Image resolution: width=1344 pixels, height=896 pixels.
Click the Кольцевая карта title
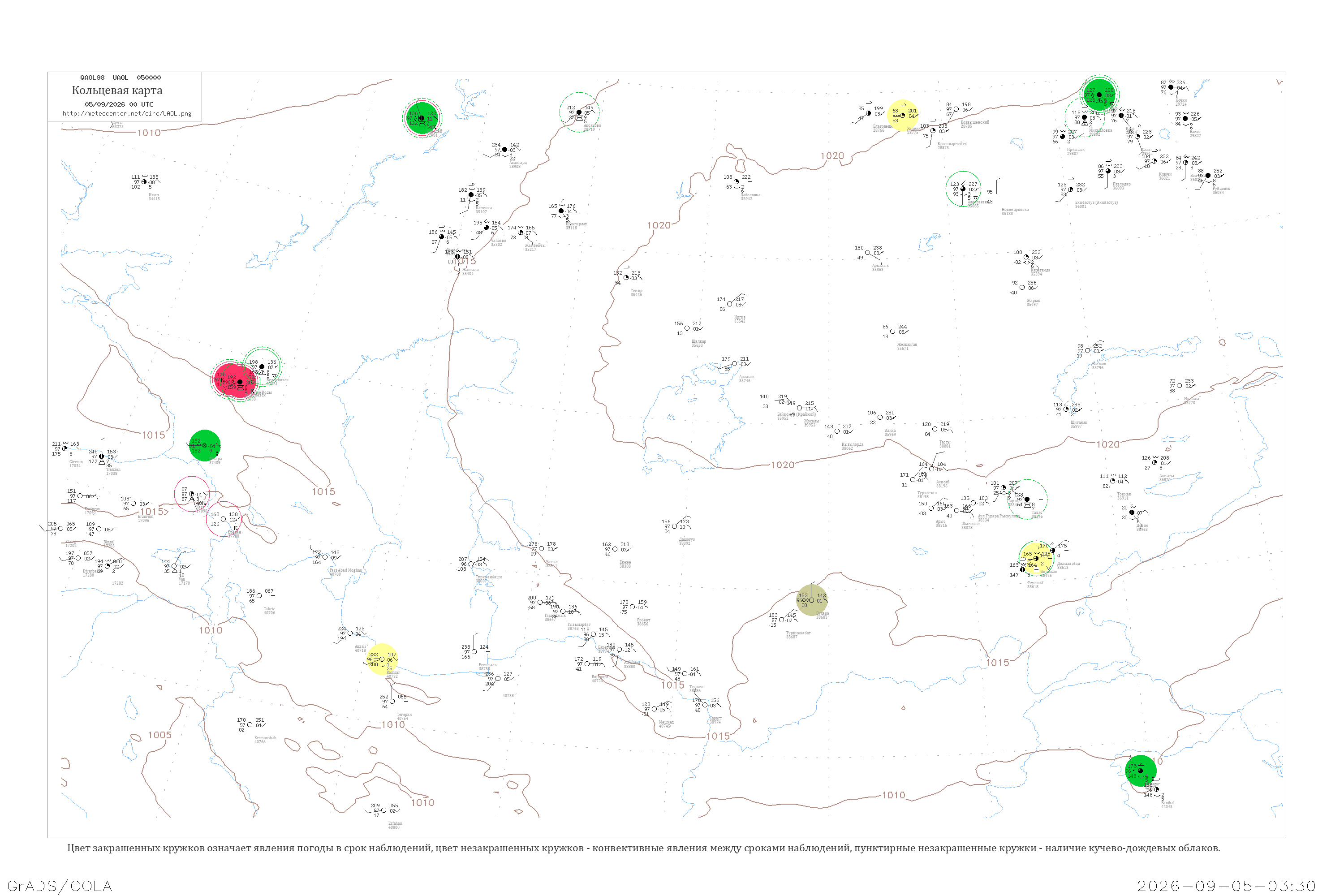(x=117, y=90)
